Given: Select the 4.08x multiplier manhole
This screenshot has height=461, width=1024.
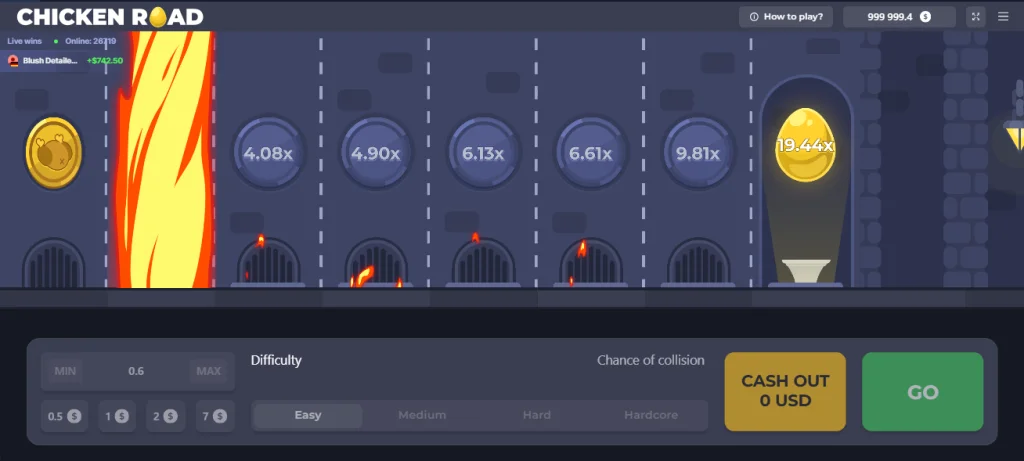Looking at the screenshot, I should [268, 153].
